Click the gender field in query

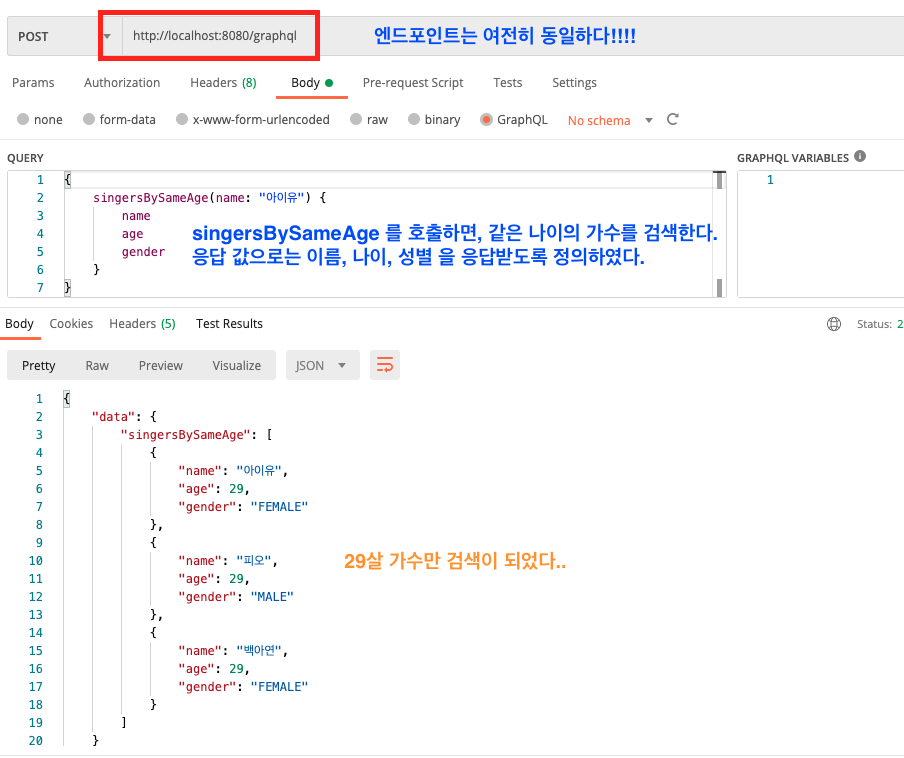click(x=143, y=252)
